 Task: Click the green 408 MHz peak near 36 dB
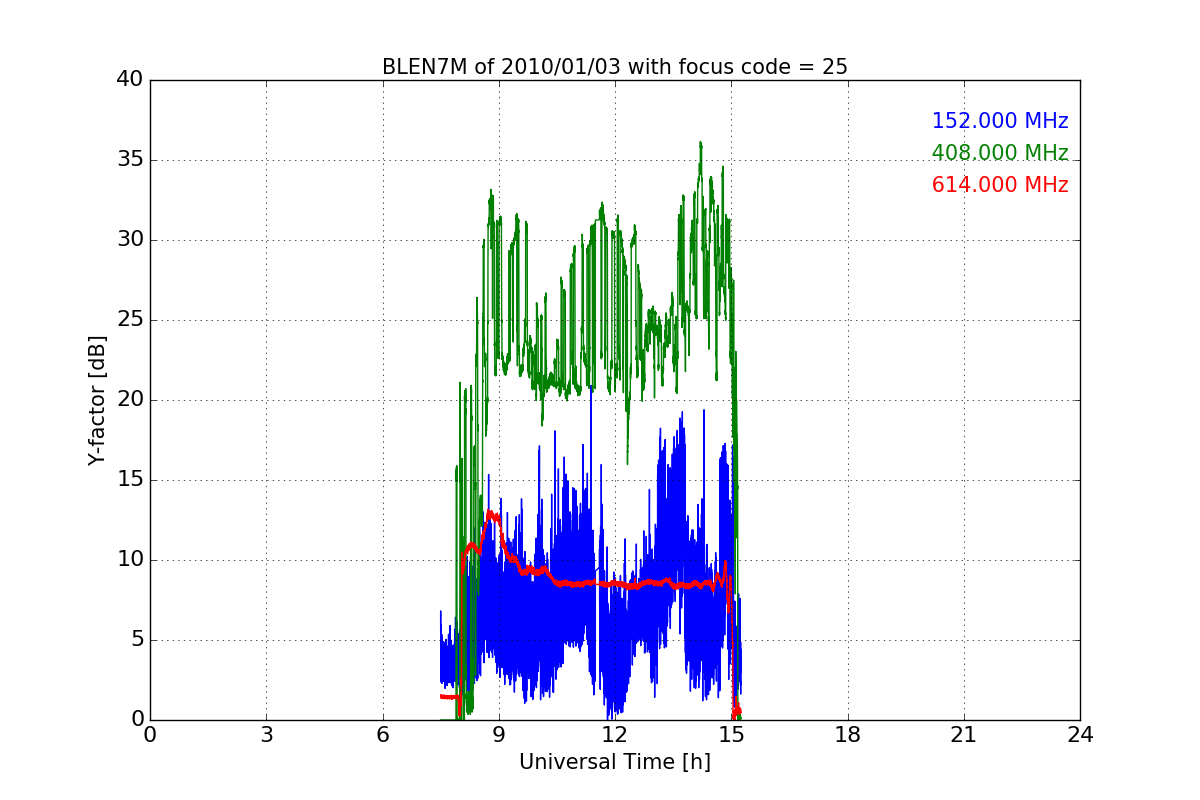point(700,144)
